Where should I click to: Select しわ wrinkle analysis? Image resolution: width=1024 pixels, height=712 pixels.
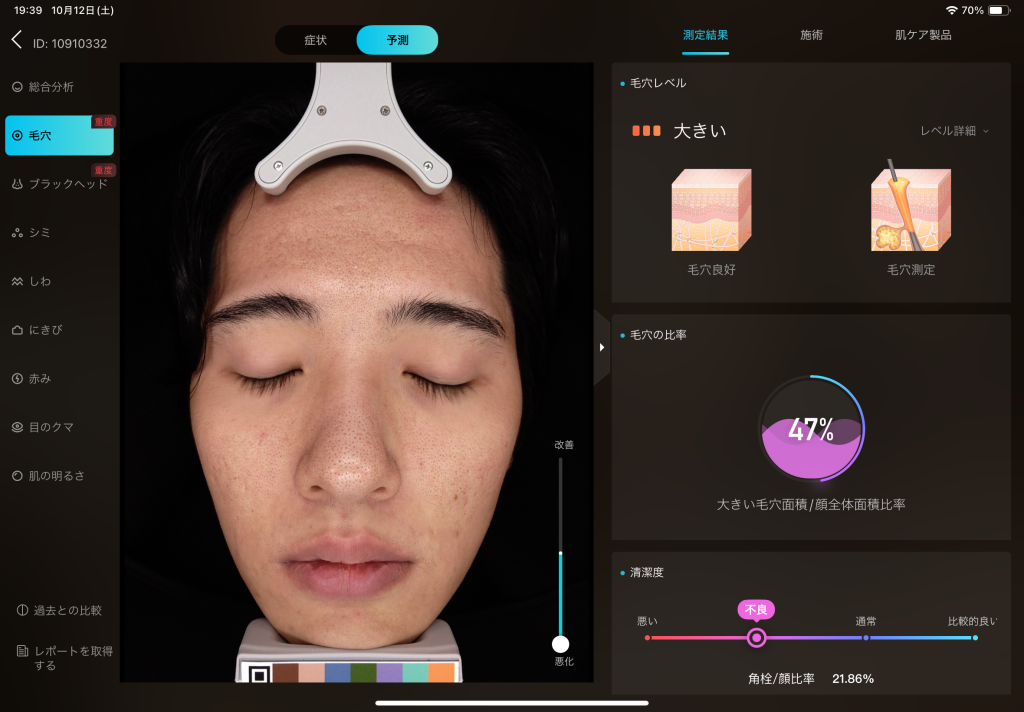(40, 282)
